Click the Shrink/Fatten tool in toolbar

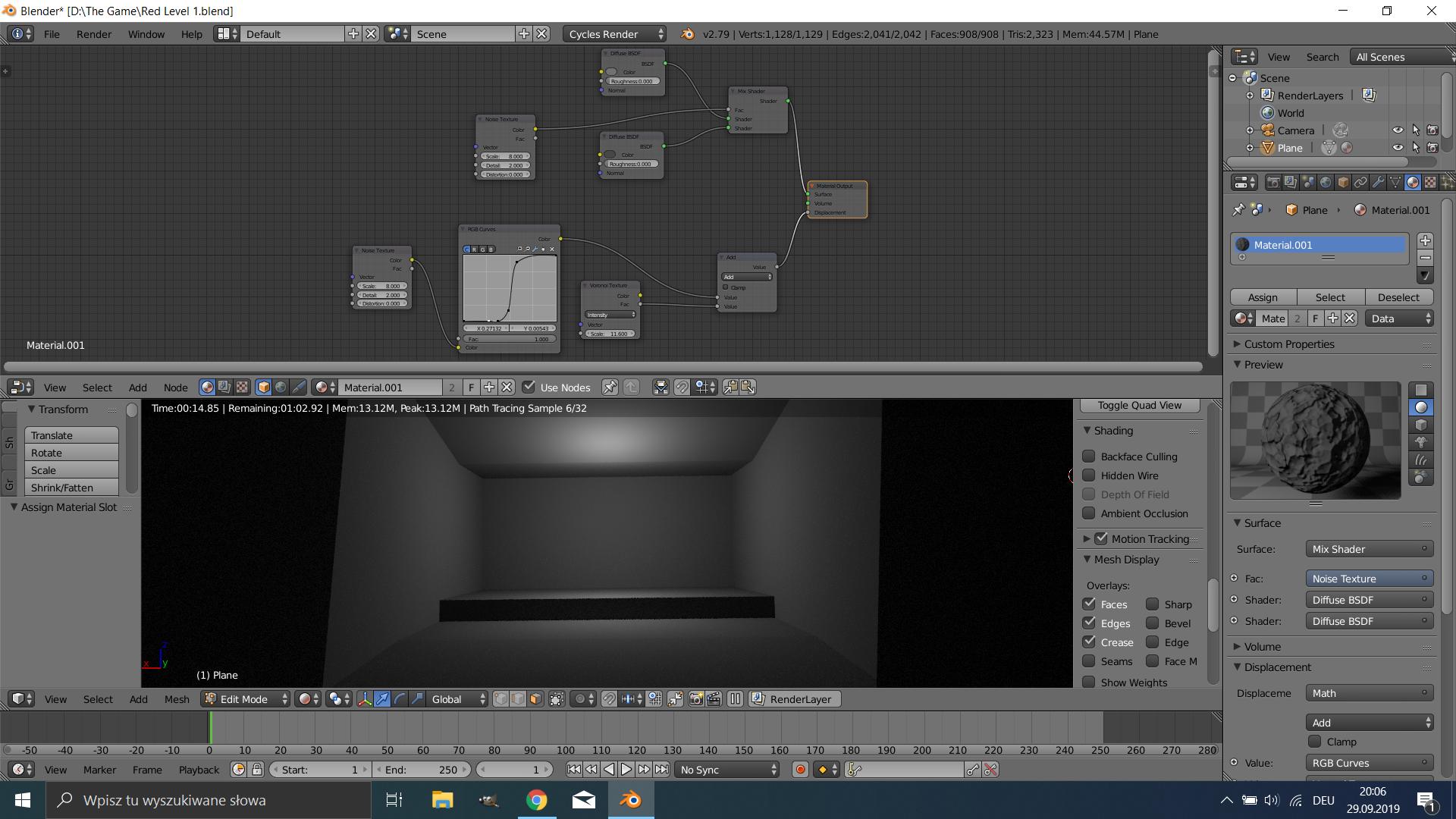(62, 487)
